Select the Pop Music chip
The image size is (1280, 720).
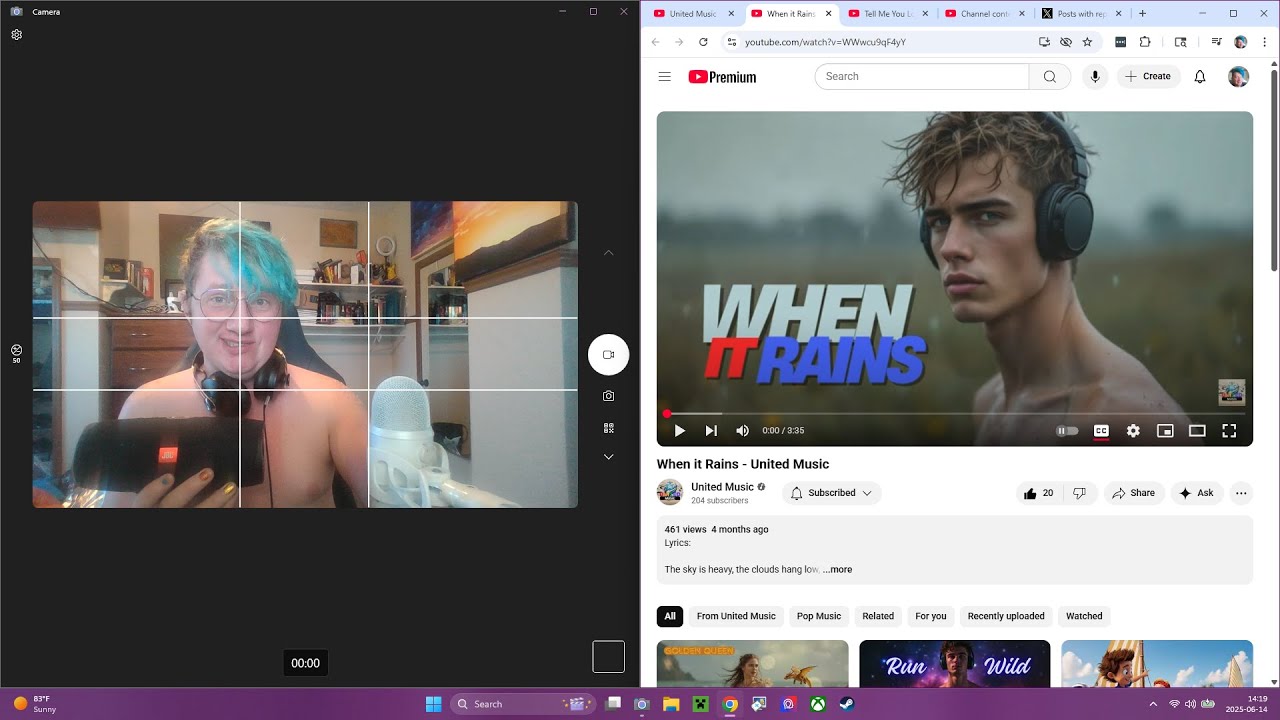pyautogui.click(x=819, y=616)
